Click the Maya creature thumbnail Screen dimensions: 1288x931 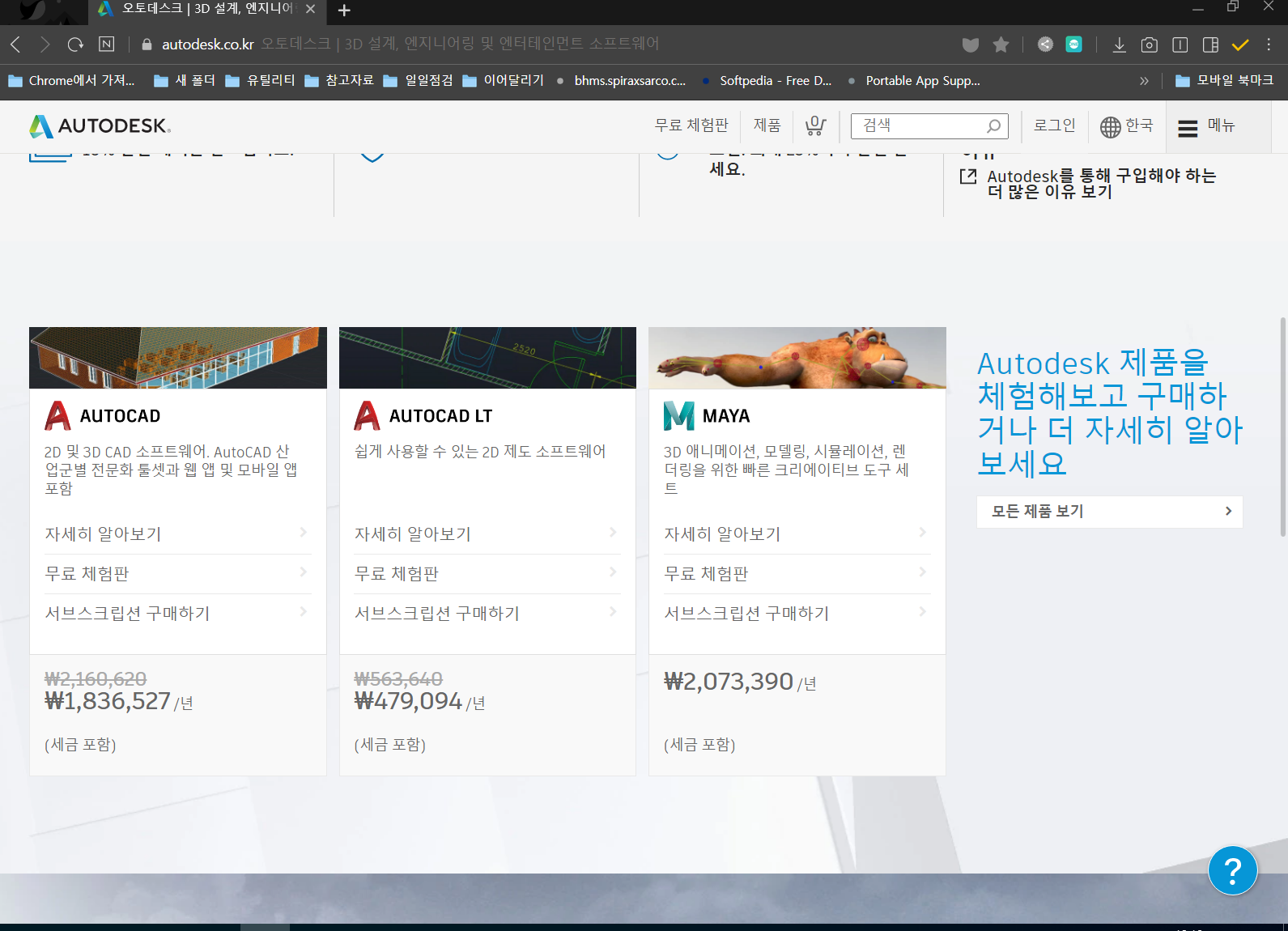[x=797, y=358]
